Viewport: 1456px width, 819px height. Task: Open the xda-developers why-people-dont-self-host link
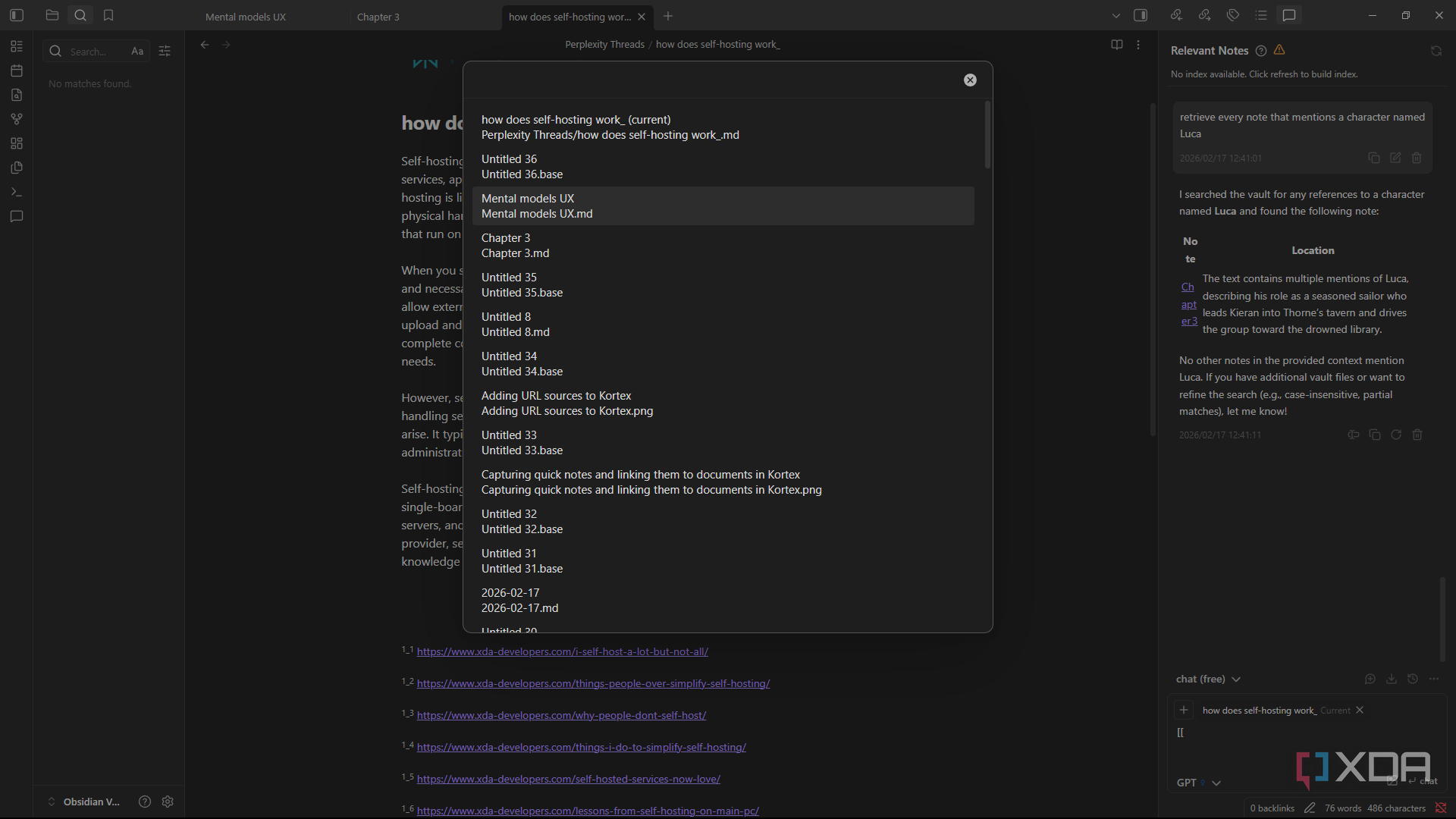561,715
